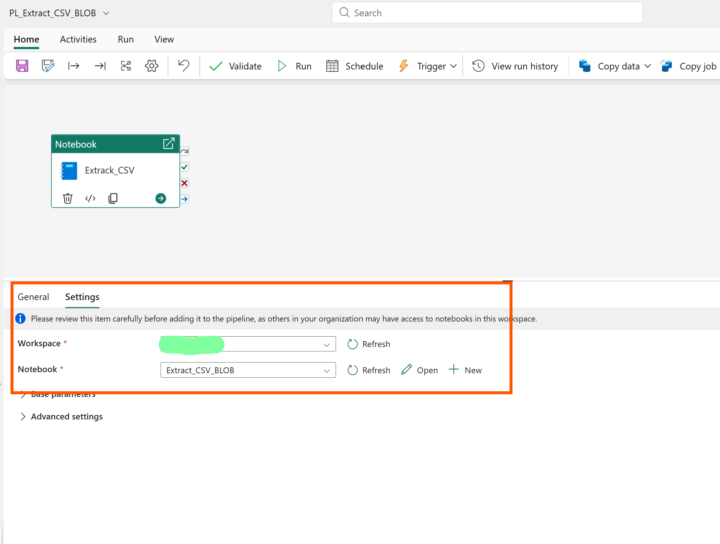Click the info icon in notice banner
This screenshot has height=544, width=720.
[20, 319]
